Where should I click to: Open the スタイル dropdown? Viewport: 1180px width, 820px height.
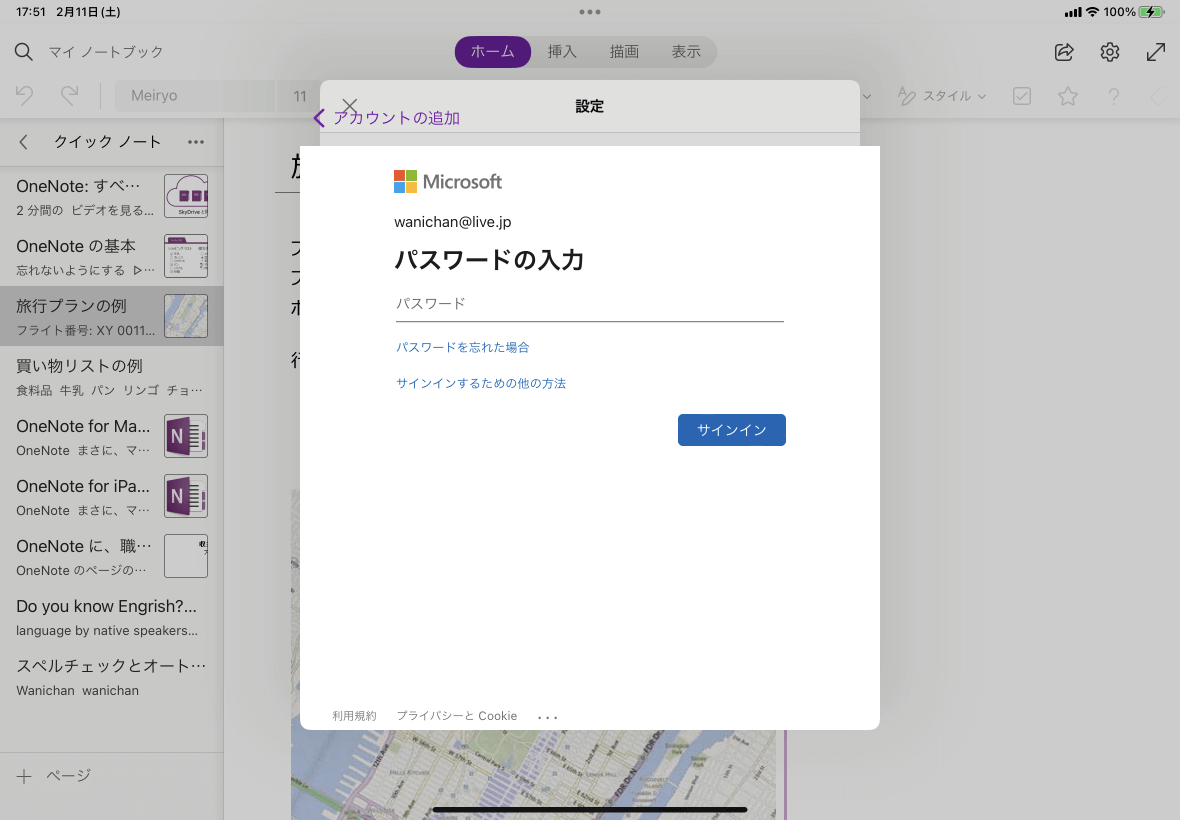(x=942, y=96)
